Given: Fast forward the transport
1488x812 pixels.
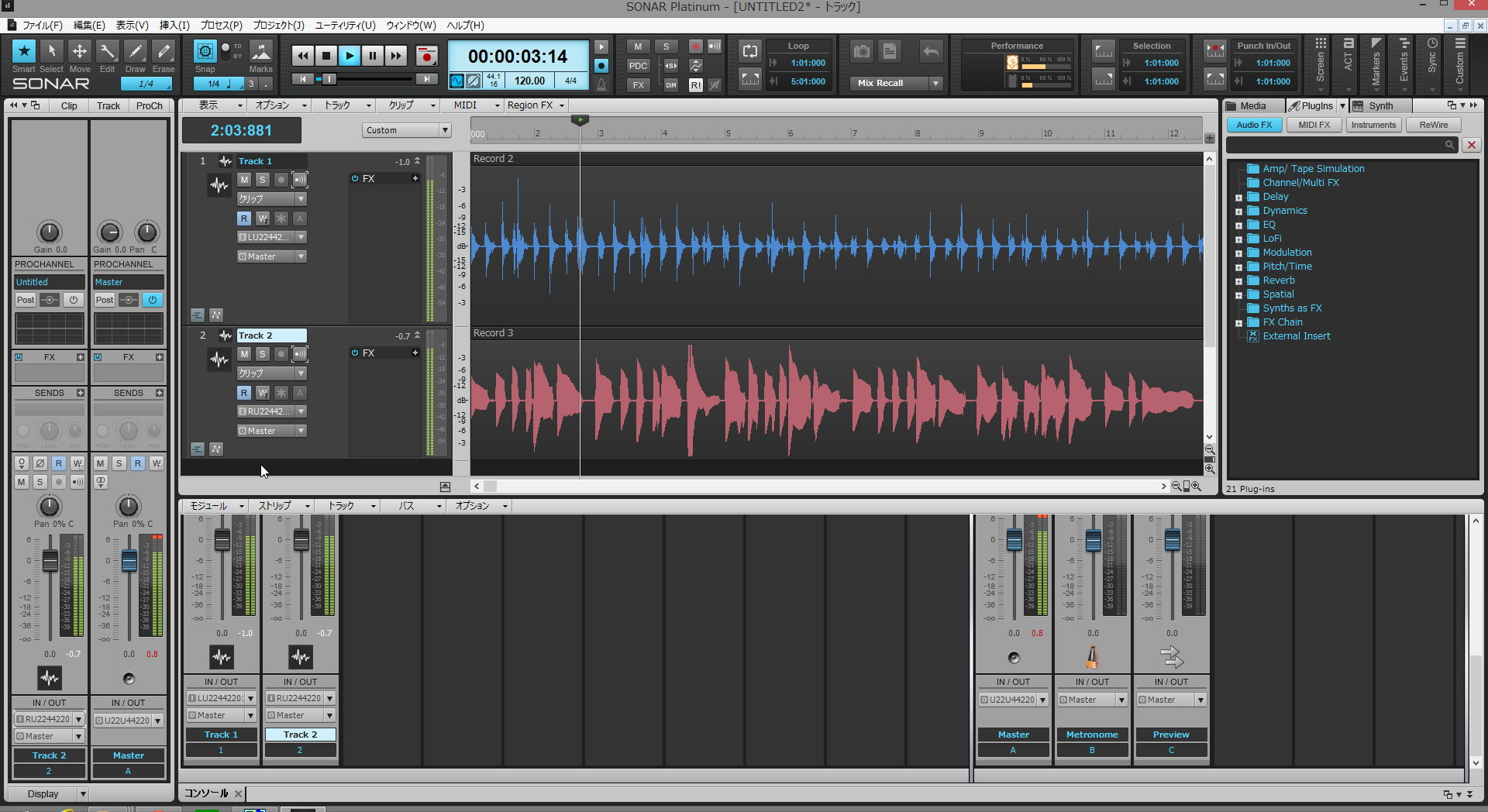Looking at the screenshot, I should [x=396, y=56].
